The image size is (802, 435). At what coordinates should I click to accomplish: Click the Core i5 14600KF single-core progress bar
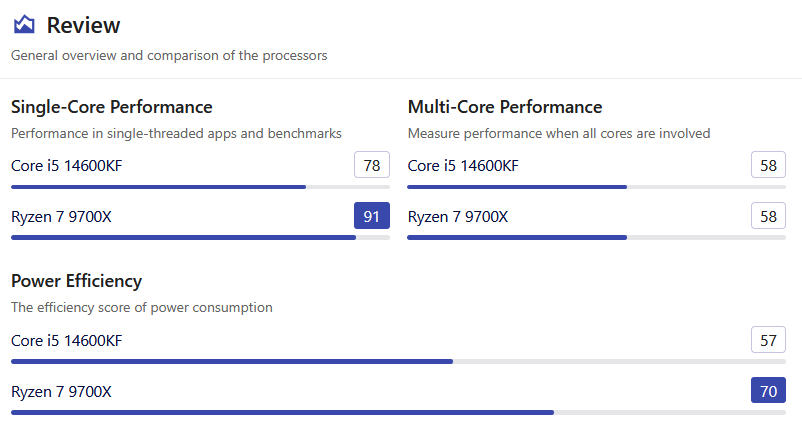point(200,187)
